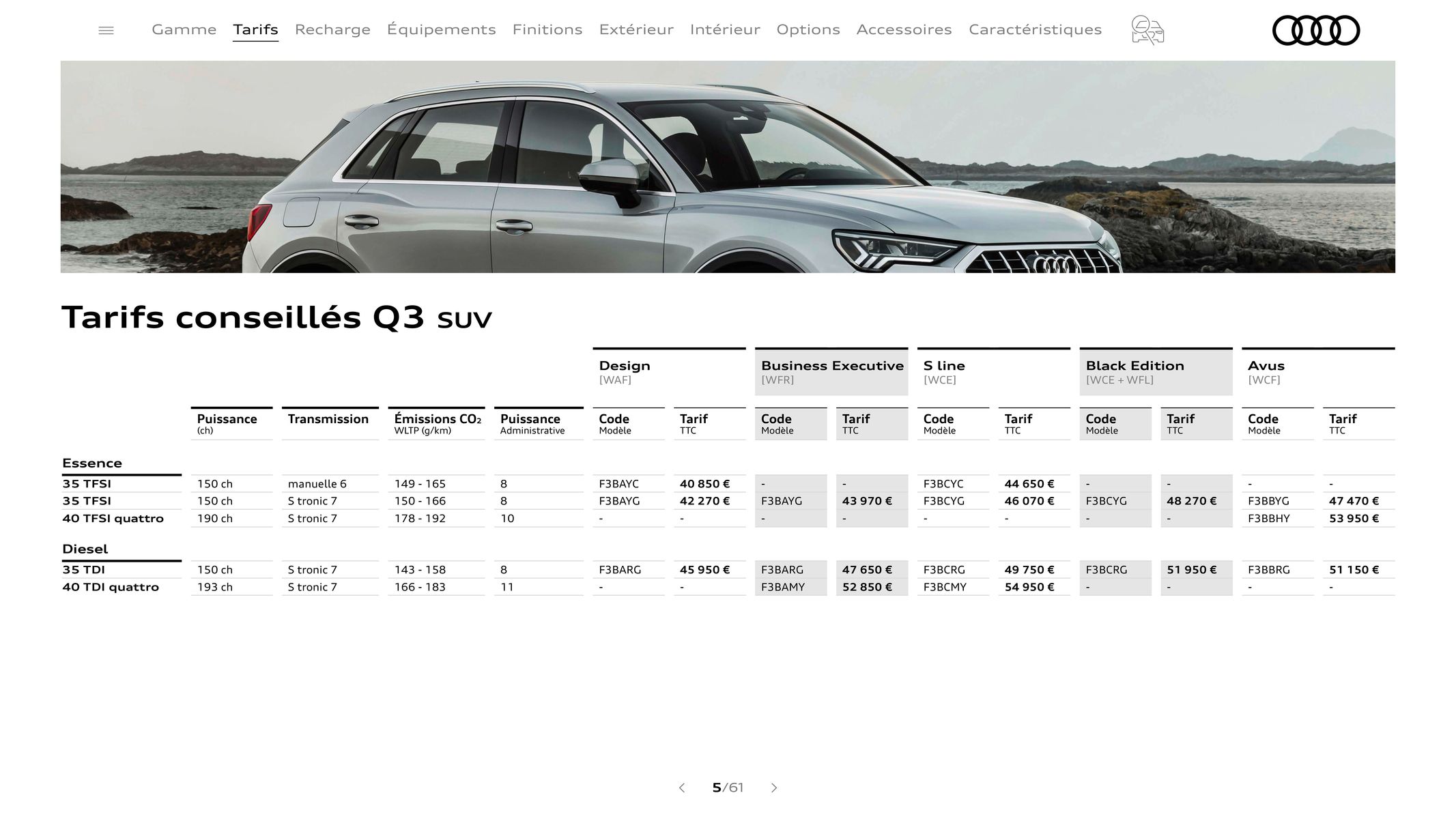Click the Diesel section label

coord(85,549)
